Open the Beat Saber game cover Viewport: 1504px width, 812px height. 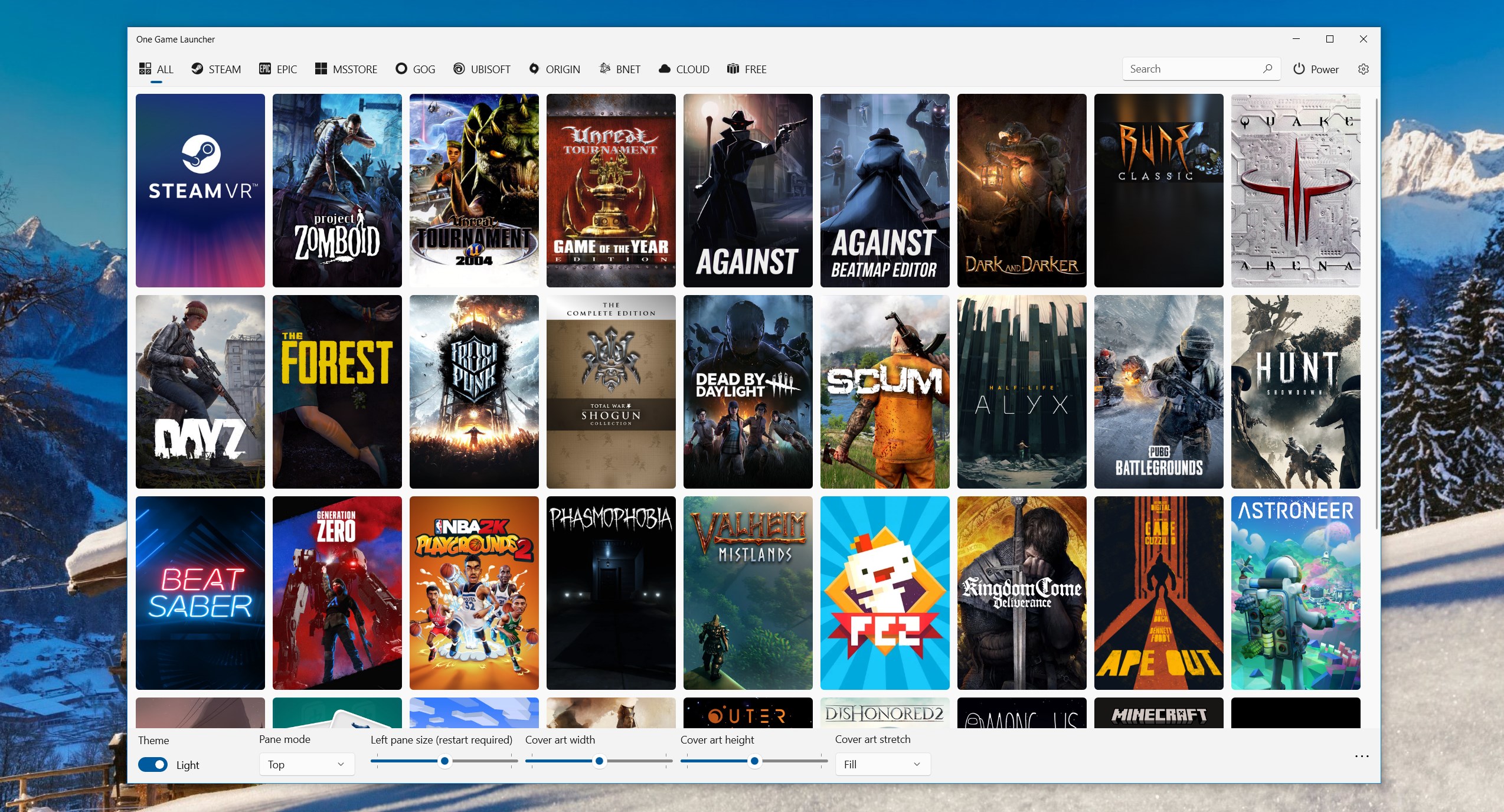[200, 592]
